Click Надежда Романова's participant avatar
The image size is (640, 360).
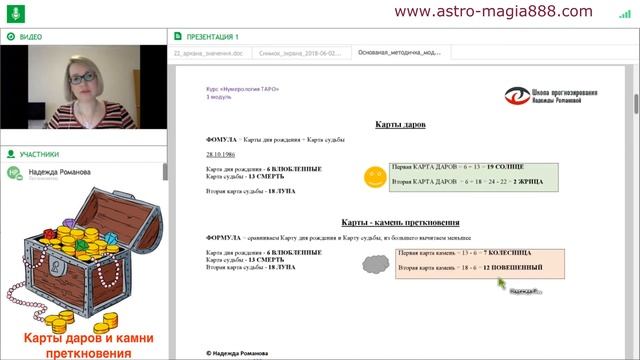(x=15, y=173)
